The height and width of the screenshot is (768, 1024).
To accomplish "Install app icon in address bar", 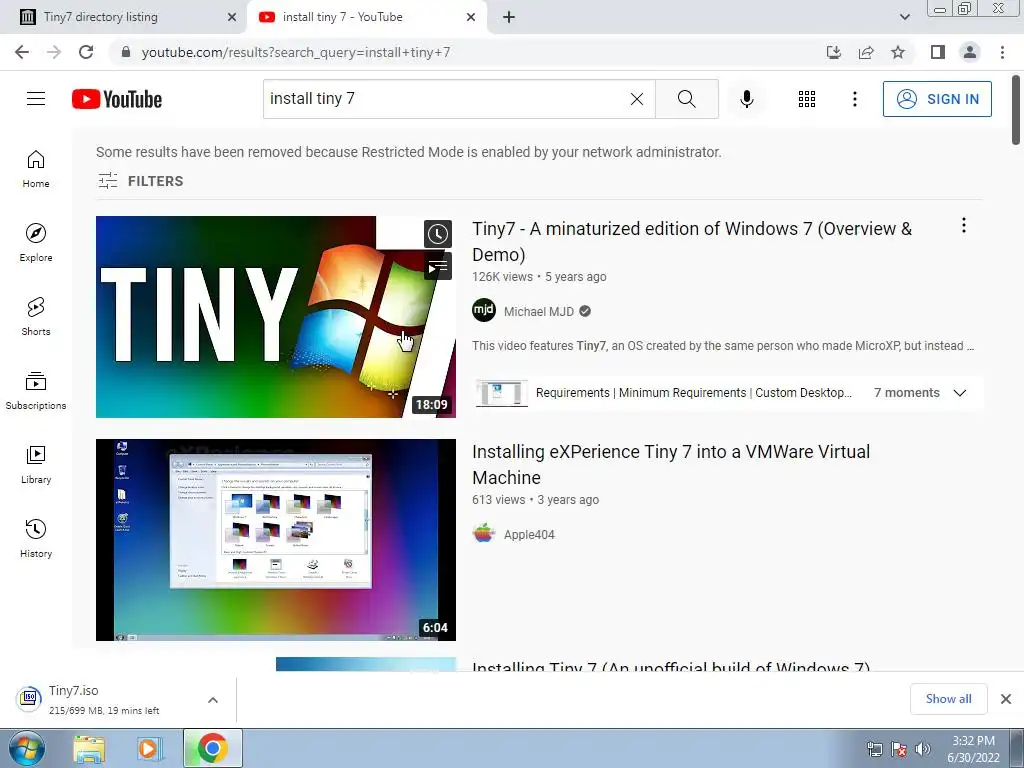I will coord(834,52).
